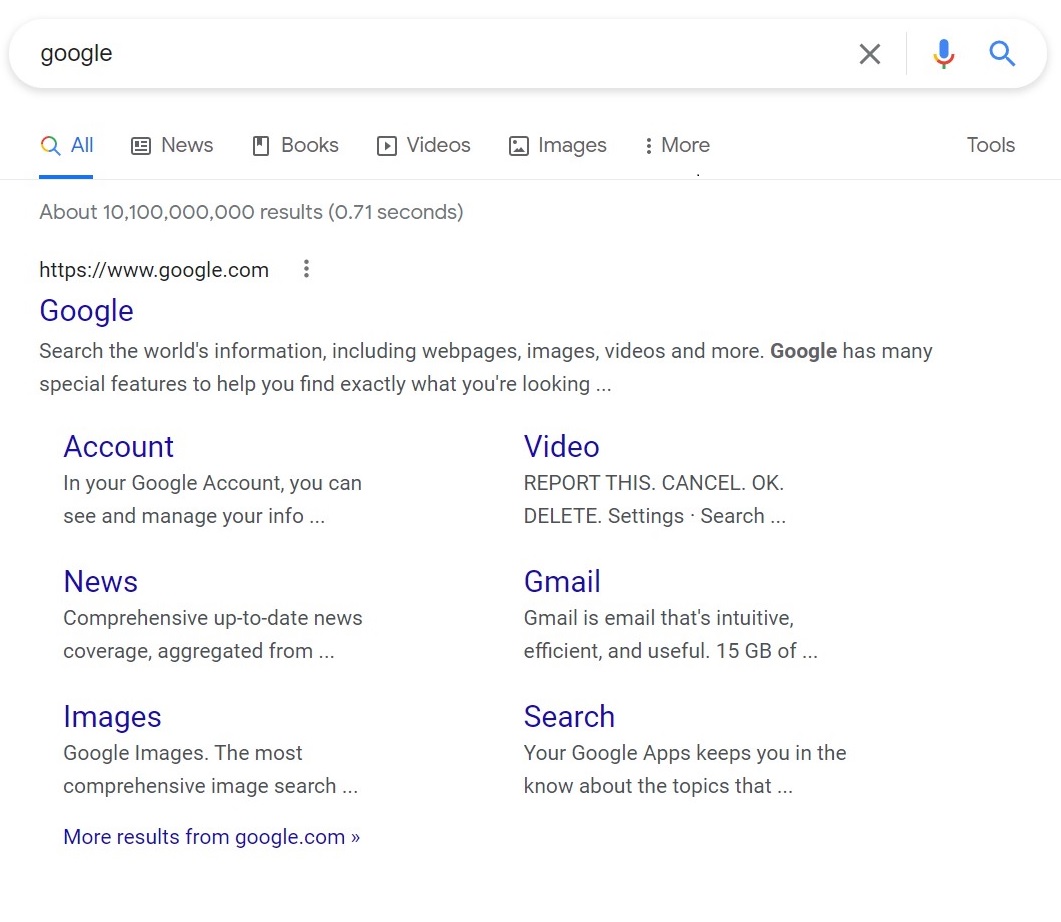Open the News sitelink heading
This screenshot has height=922, width=1061.
pos(101,581)
